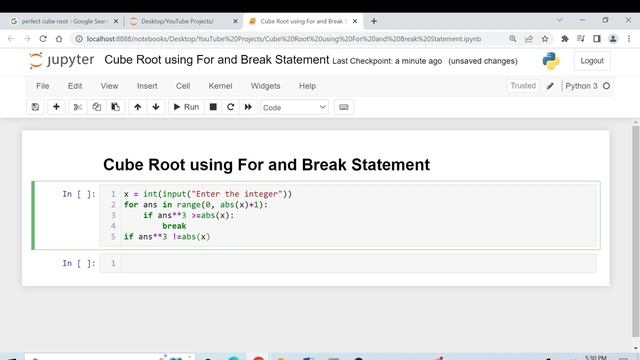Viewport: 640px width, 360px height.
Task: Click the Jupyter logo
Action: point(61,60)
